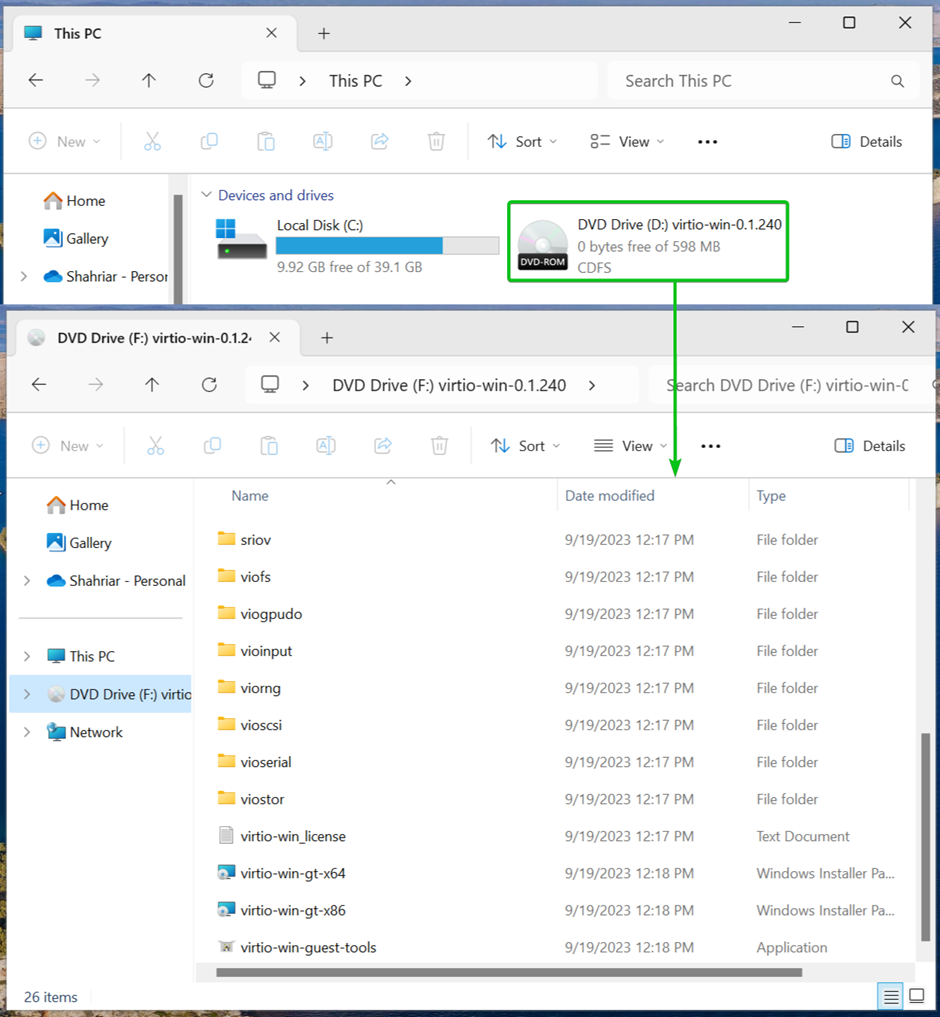Close the This PC tab
The image size is (940, 1017).
271,33
